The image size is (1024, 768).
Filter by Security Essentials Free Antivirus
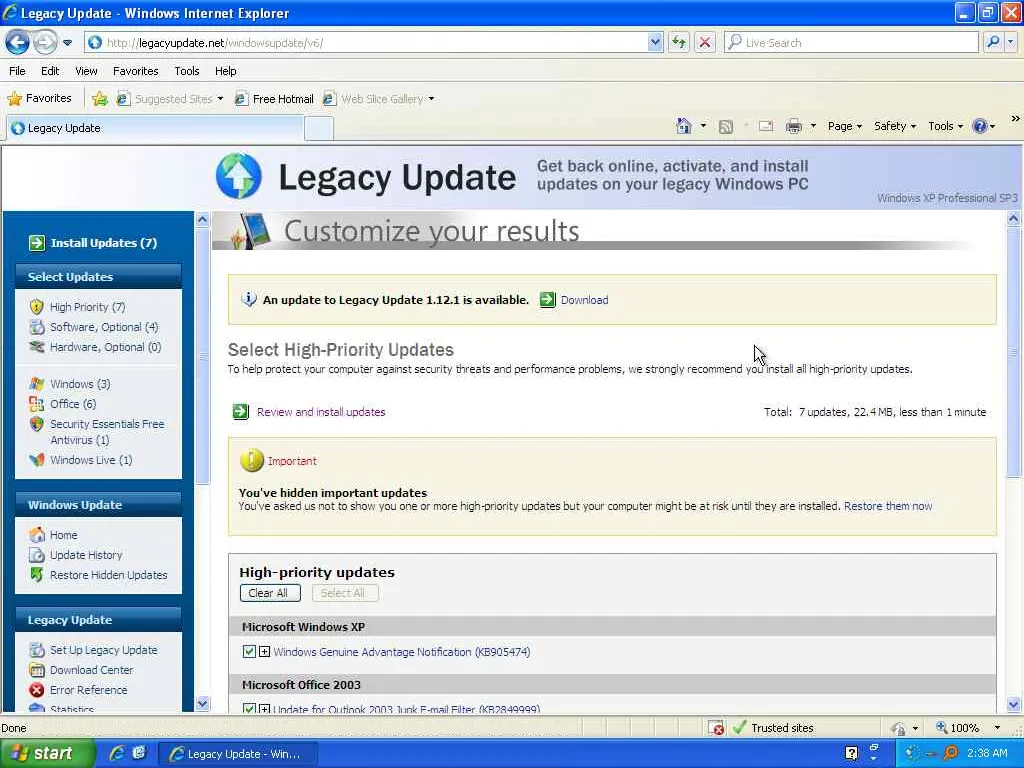(107, 432)
